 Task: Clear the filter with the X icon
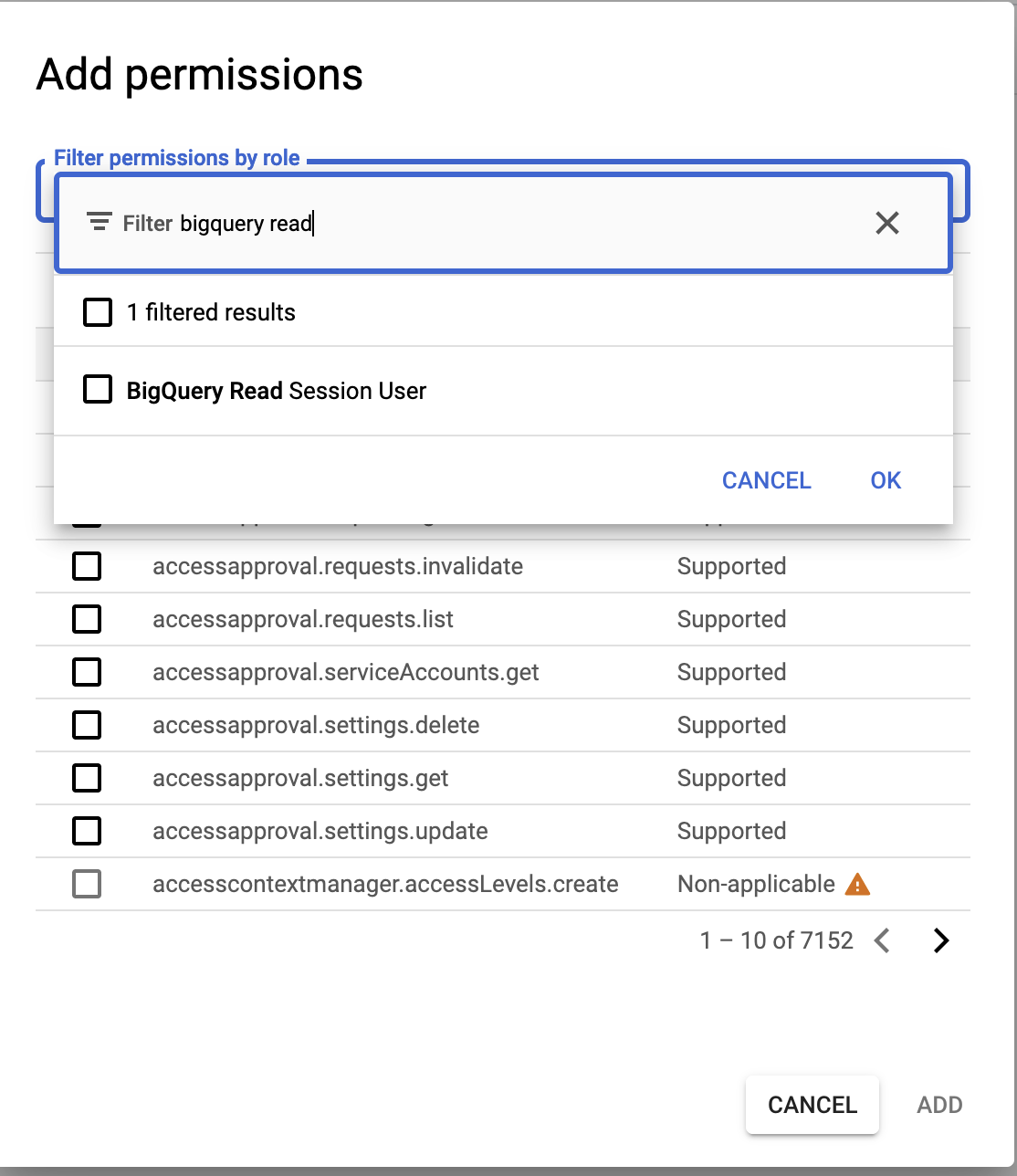coord(887,223)
